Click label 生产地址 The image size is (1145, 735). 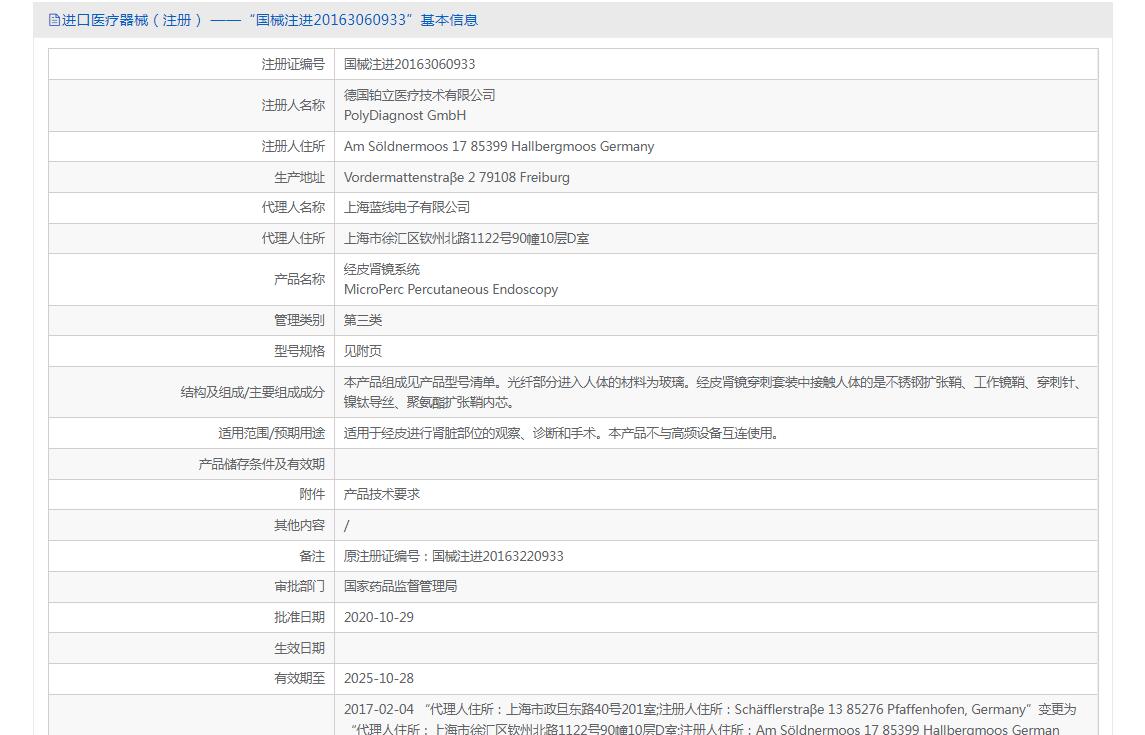point(299,177)
